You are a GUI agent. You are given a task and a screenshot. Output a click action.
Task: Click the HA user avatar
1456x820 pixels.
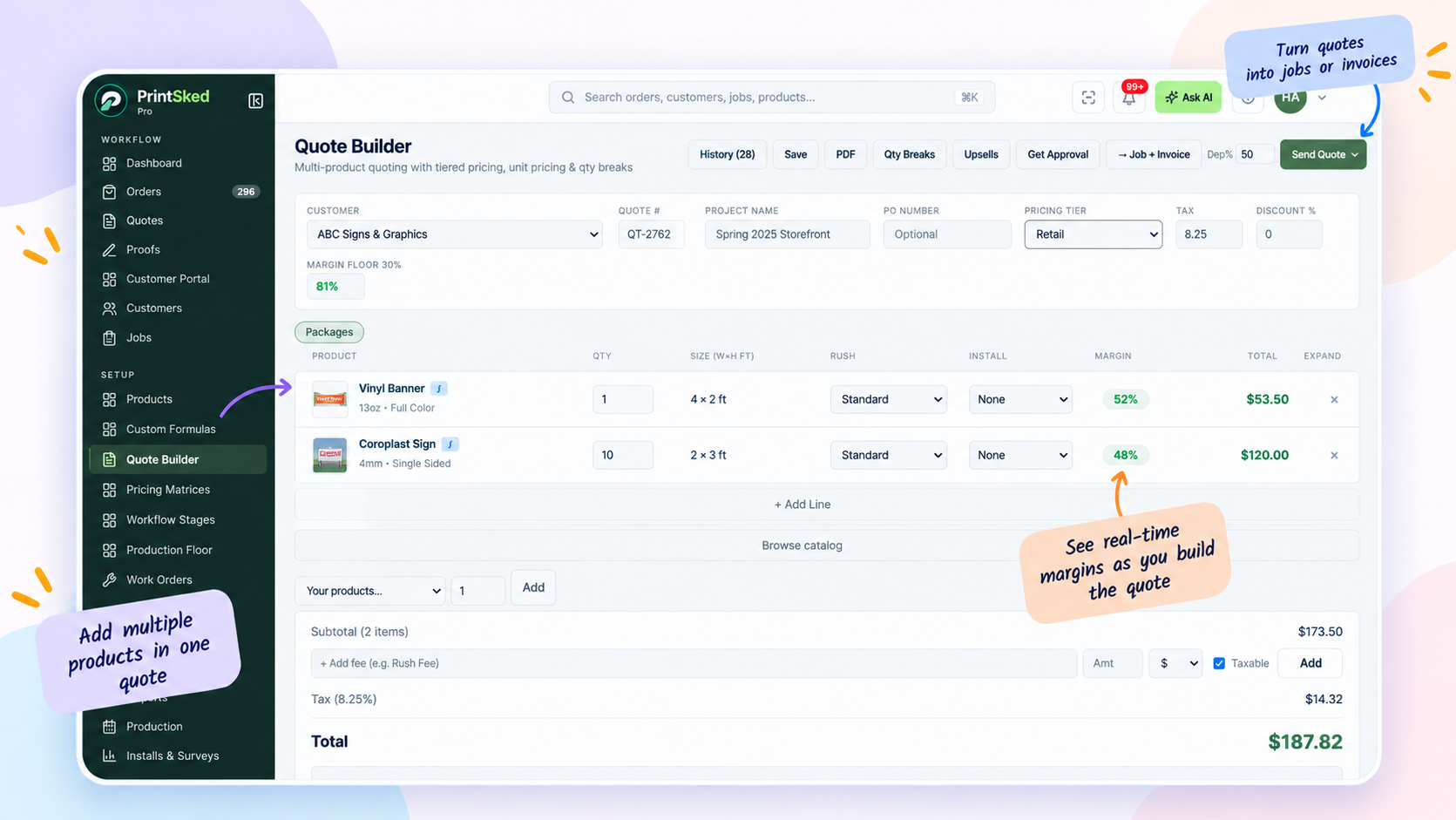(1290, 98)
